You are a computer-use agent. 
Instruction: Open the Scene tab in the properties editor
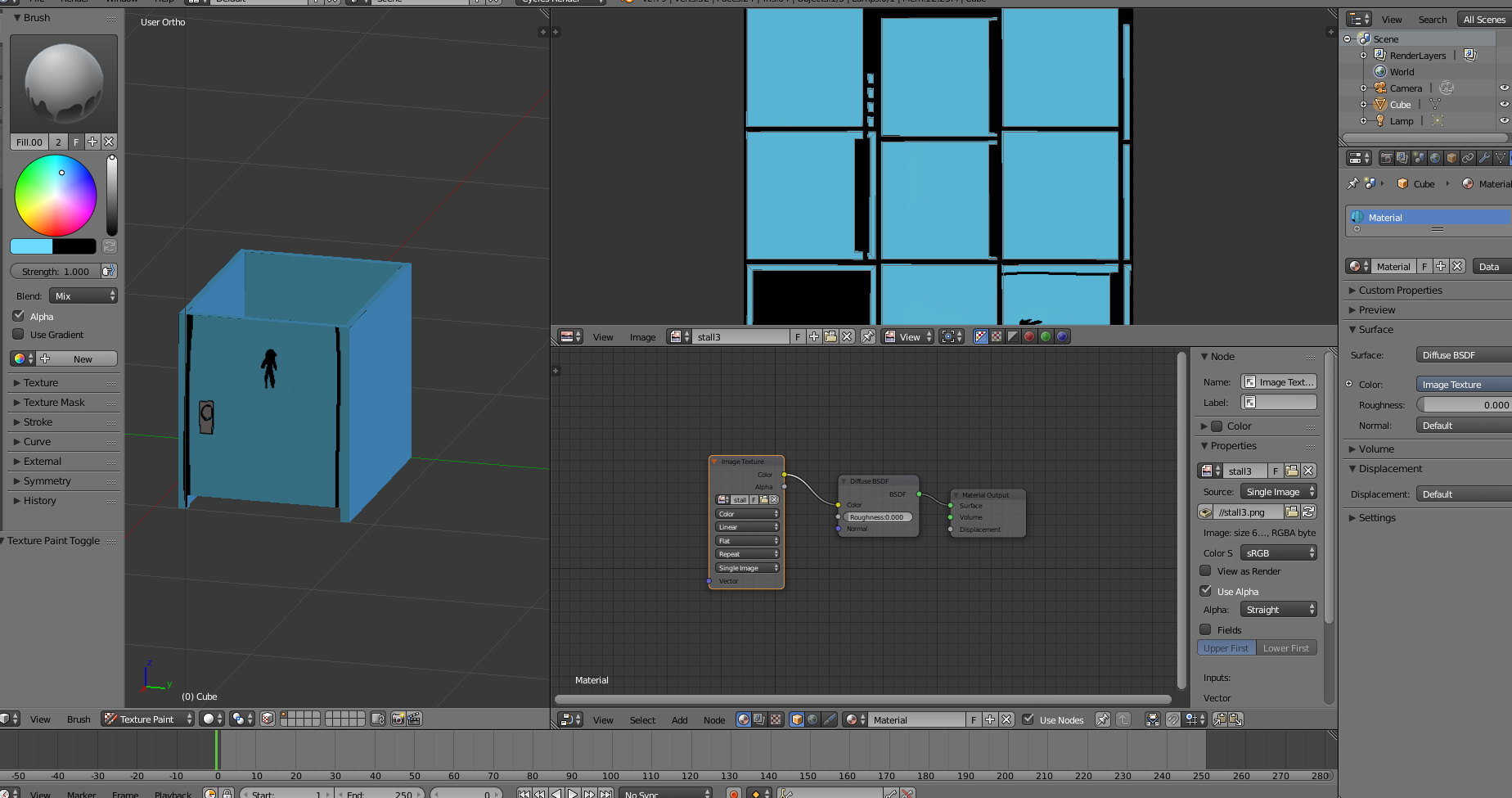1419,158
